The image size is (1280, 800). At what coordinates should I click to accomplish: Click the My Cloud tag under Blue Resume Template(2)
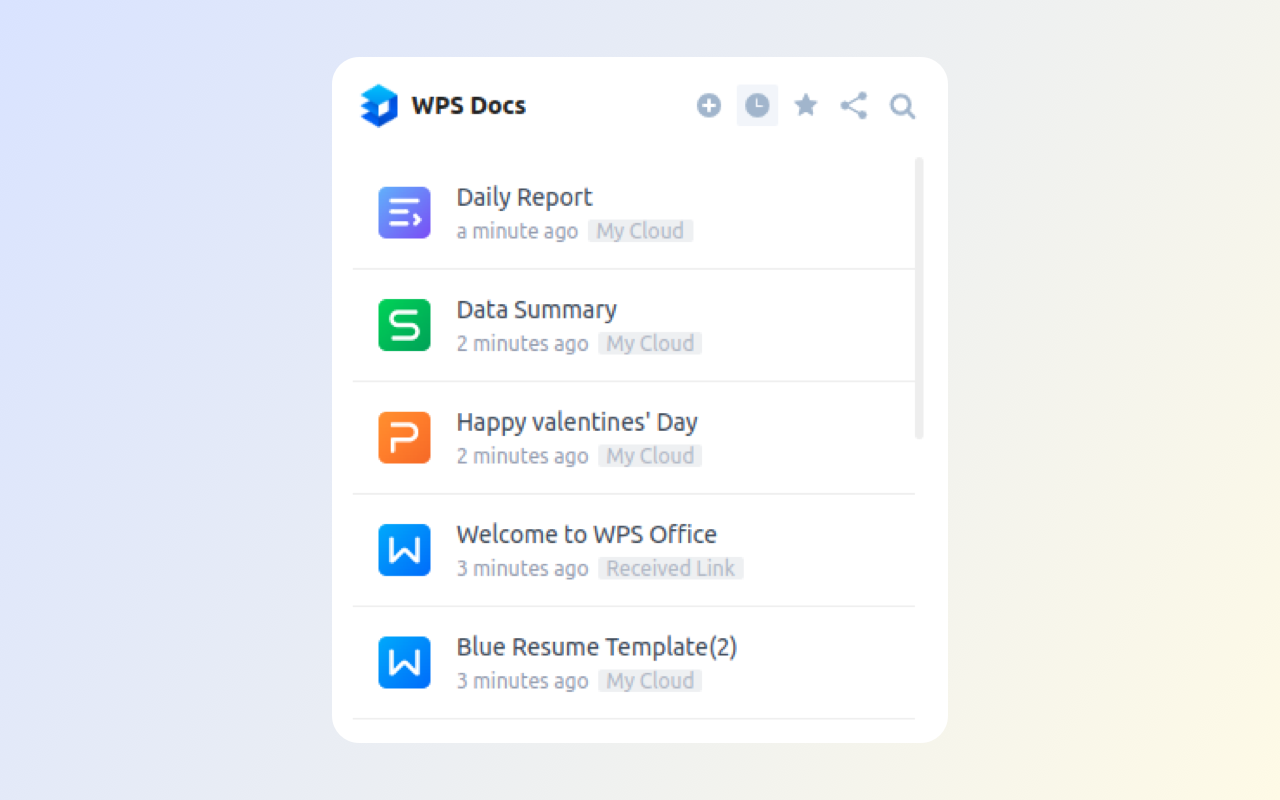click(x=650, y=681)
